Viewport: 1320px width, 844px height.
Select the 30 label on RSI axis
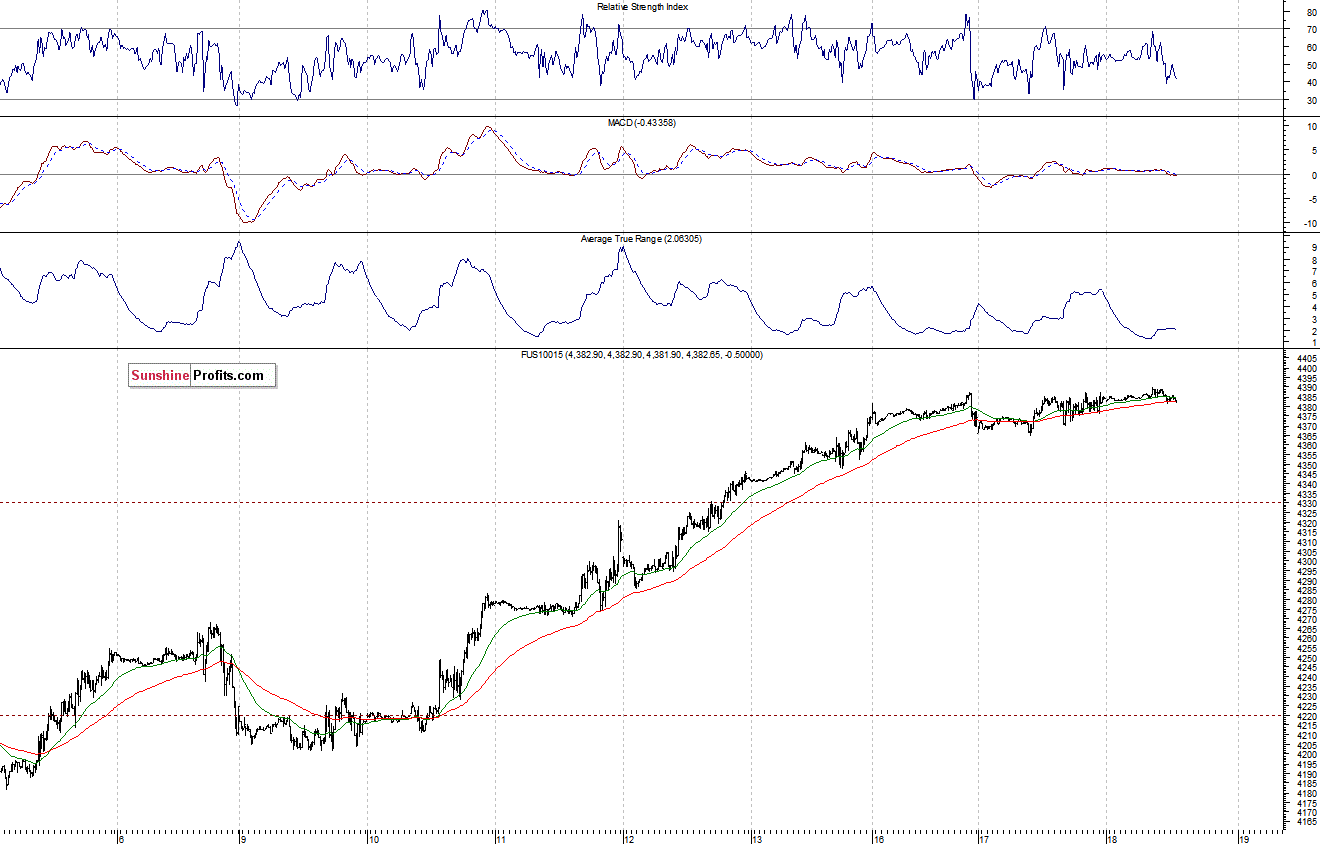click(1311, 101)
